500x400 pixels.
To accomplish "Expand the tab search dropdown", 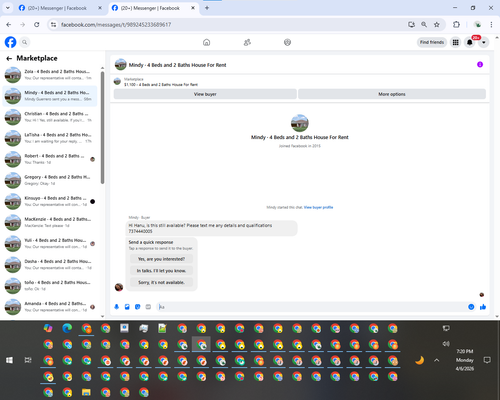I will point(7,8).
